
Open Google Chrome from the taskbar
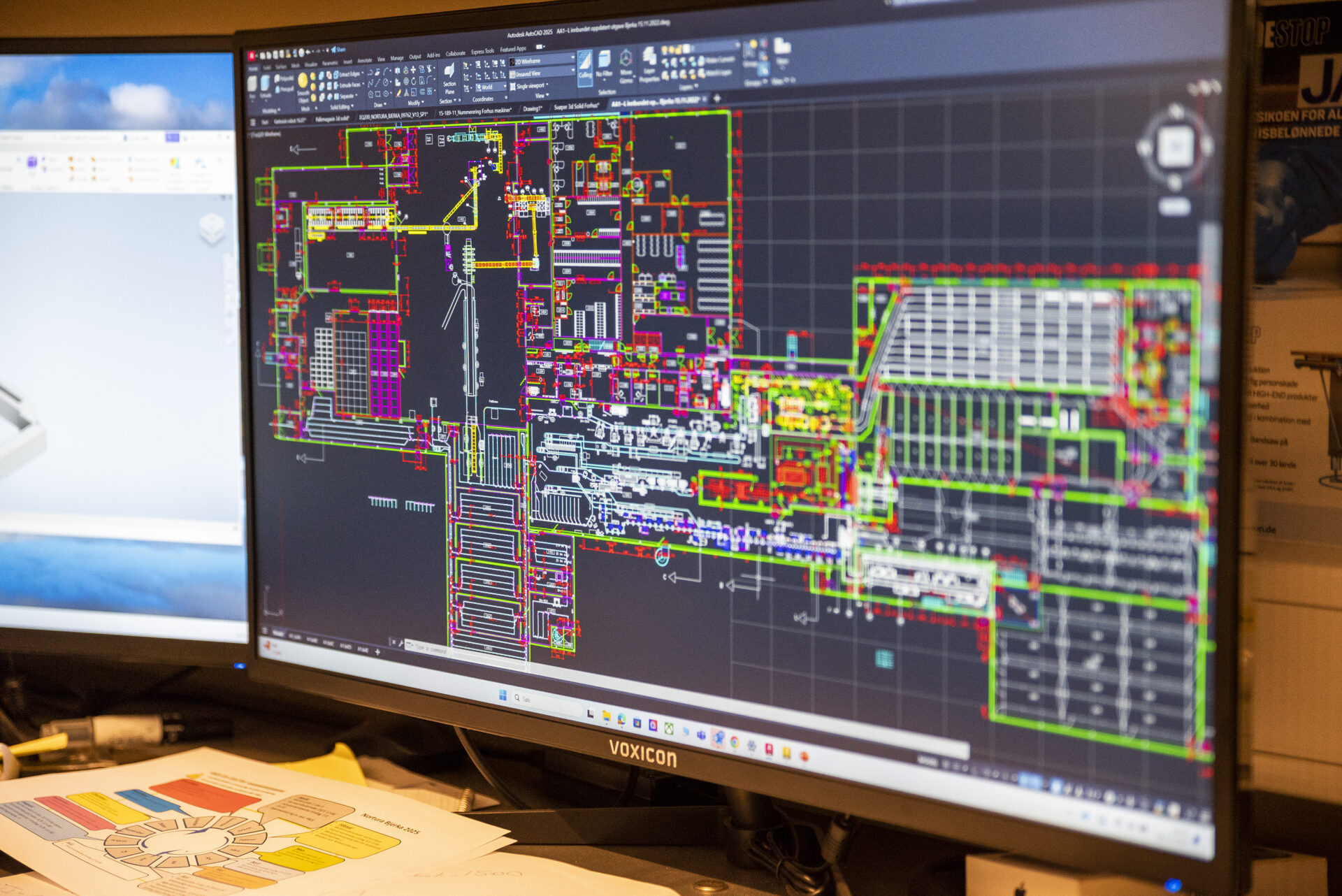click(735, 742)
